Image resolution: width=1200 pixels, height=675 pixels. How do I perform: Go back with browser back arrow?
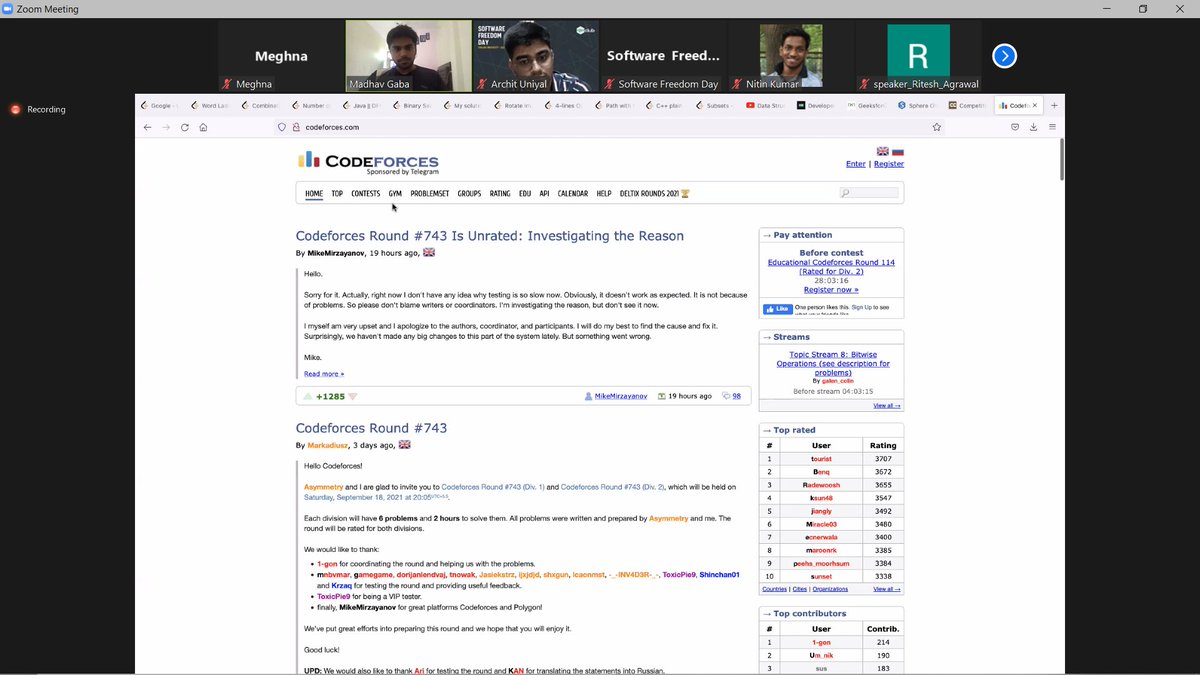[148, 127]
